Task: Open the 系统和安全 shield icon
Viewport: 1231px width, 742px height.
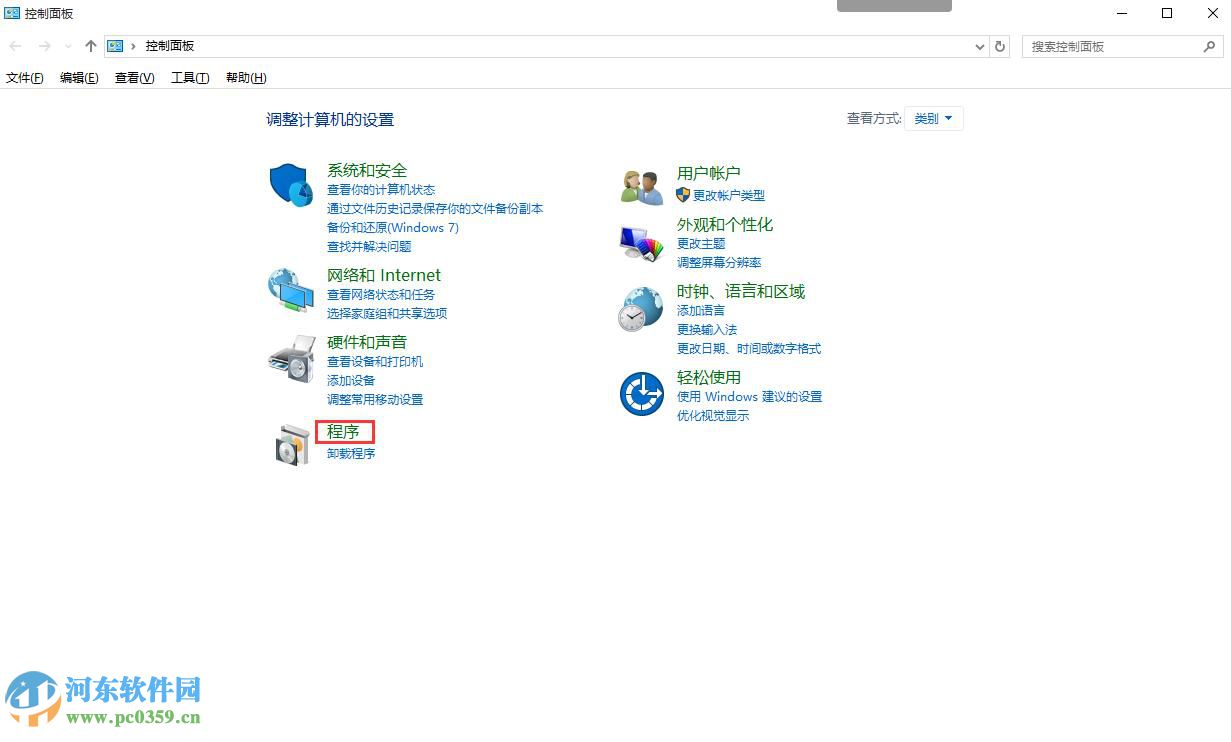Action: click(x=290, y=185)
